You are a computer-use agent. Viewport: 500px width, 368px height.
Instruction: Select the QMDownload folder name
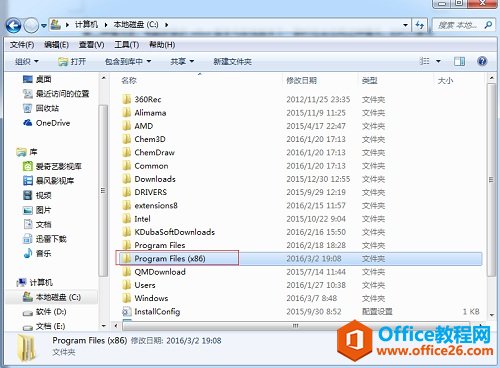coord(160,272)
